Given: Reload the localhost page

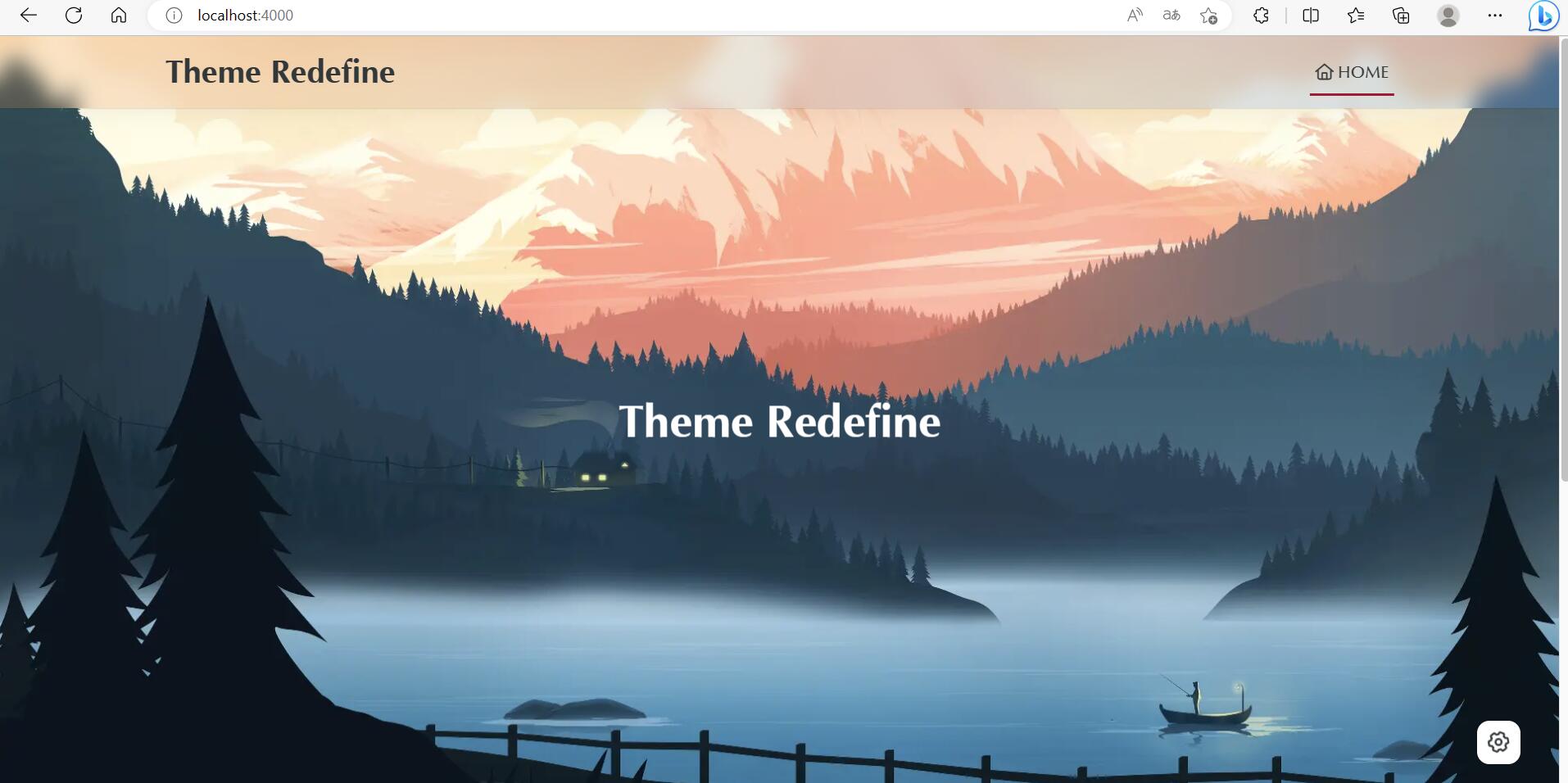Looking at the screenshot, I should [74, 16].
